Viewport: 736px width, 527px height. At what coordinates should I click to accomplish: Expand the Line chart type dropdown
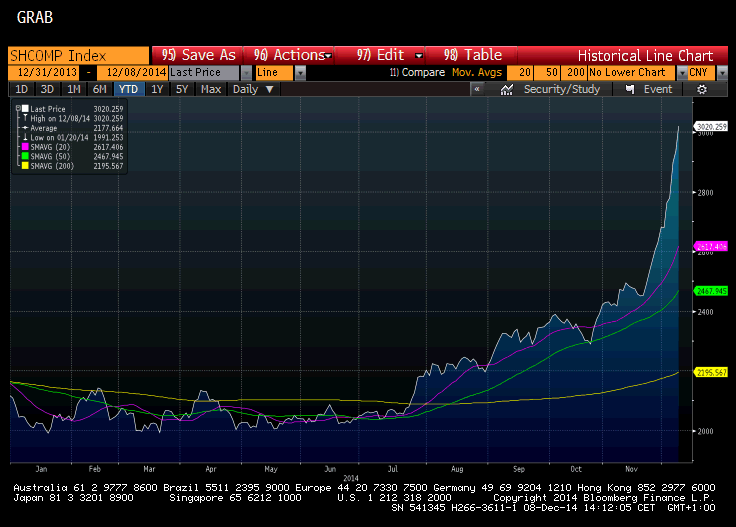[x=300, y=73]
